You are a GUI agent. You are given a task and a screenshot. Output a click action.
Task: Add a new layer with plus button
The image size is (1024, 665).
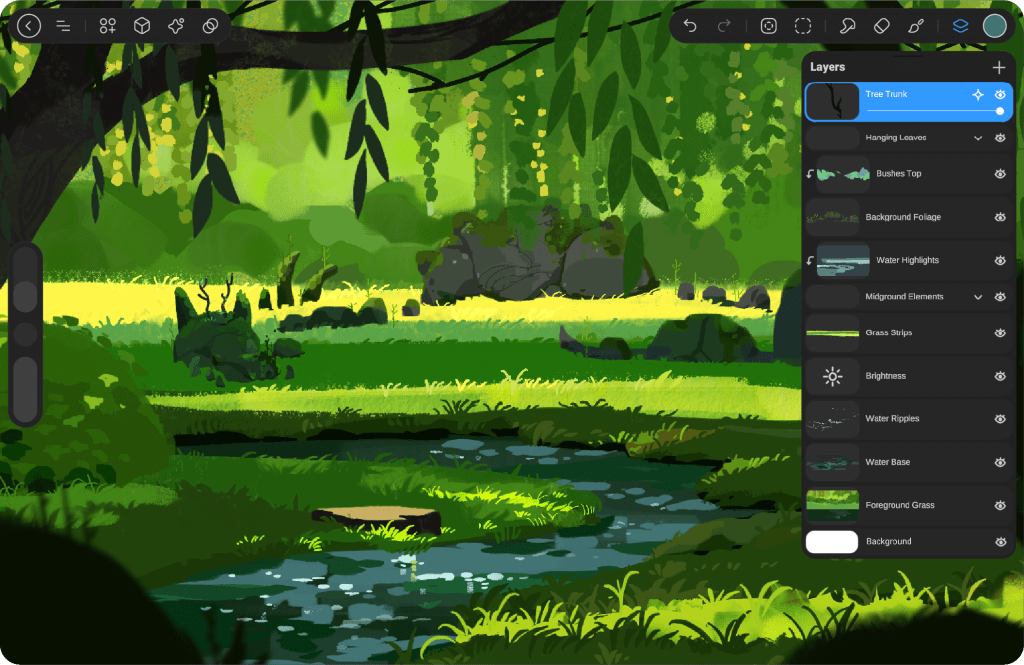998,67
